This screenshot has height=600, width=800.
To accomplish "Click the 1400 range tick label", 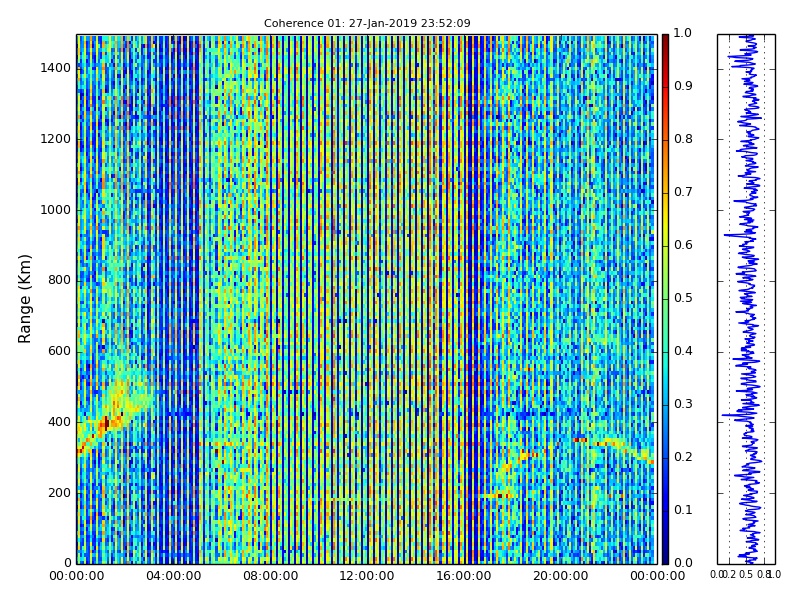I will (56, 68).
